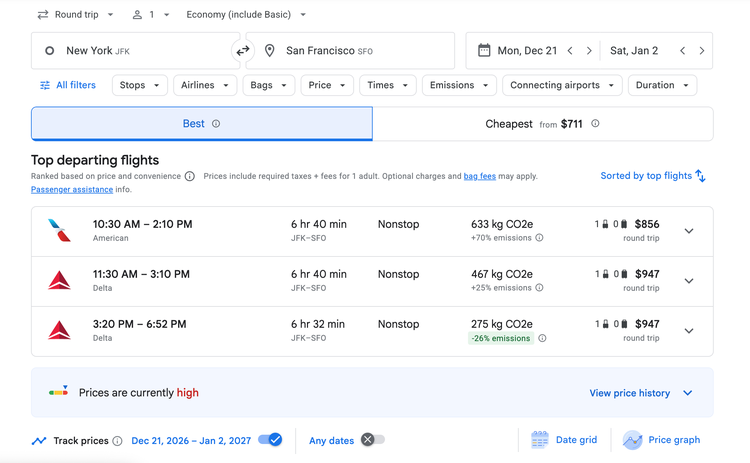Click Delta logo on 11:30 AM flight
The height and width of the screenshot is (463, 750).
tap(59, 280)
